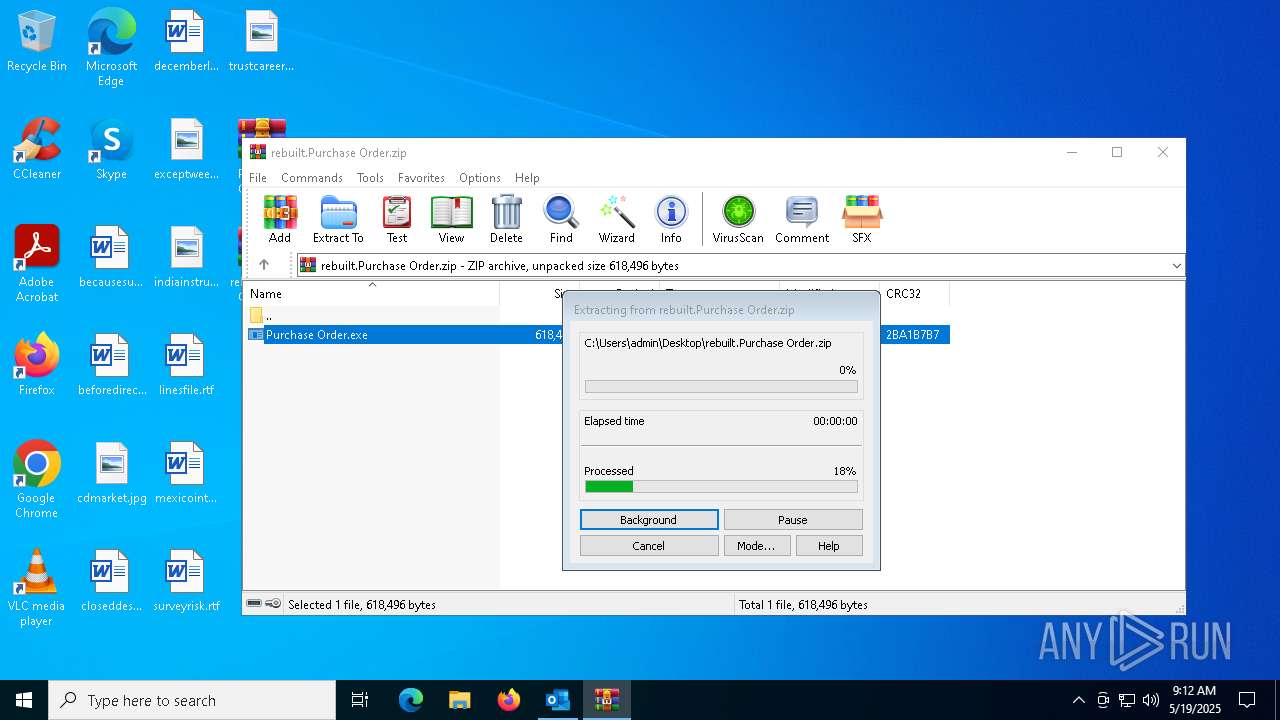Open the File menu
This screenshot has height=720, width=1280.
258,178
